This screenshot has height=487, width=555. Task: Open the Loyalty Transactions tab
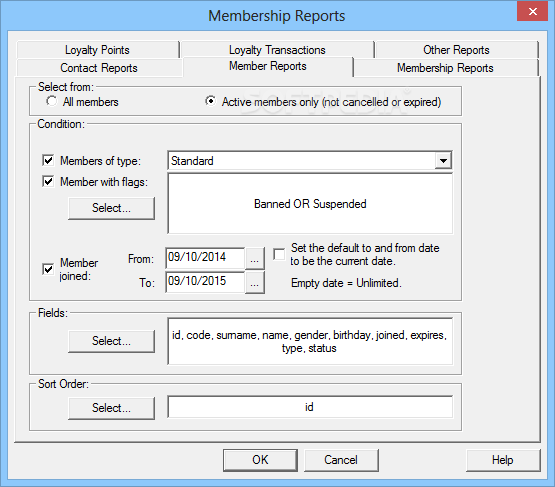(x=277, y=50)
